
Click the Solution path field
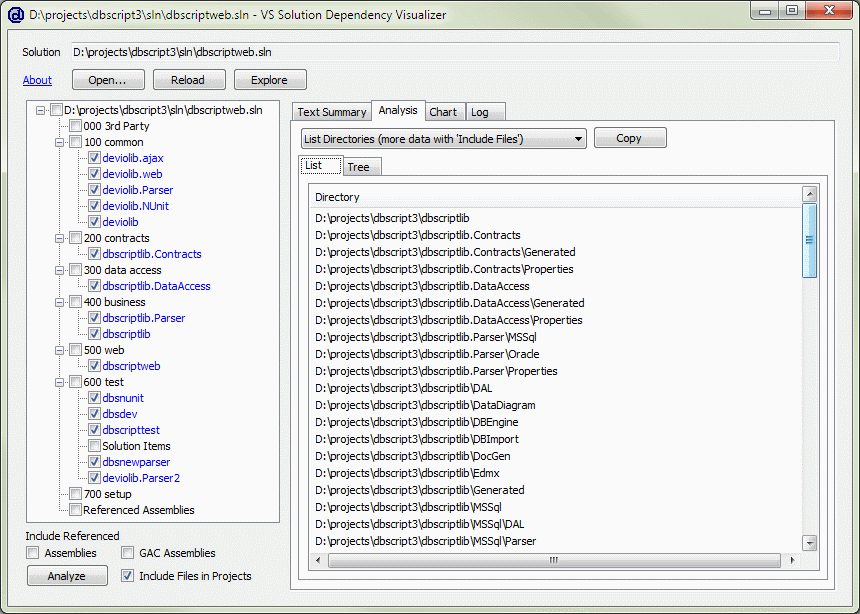[x=455, y=52]
